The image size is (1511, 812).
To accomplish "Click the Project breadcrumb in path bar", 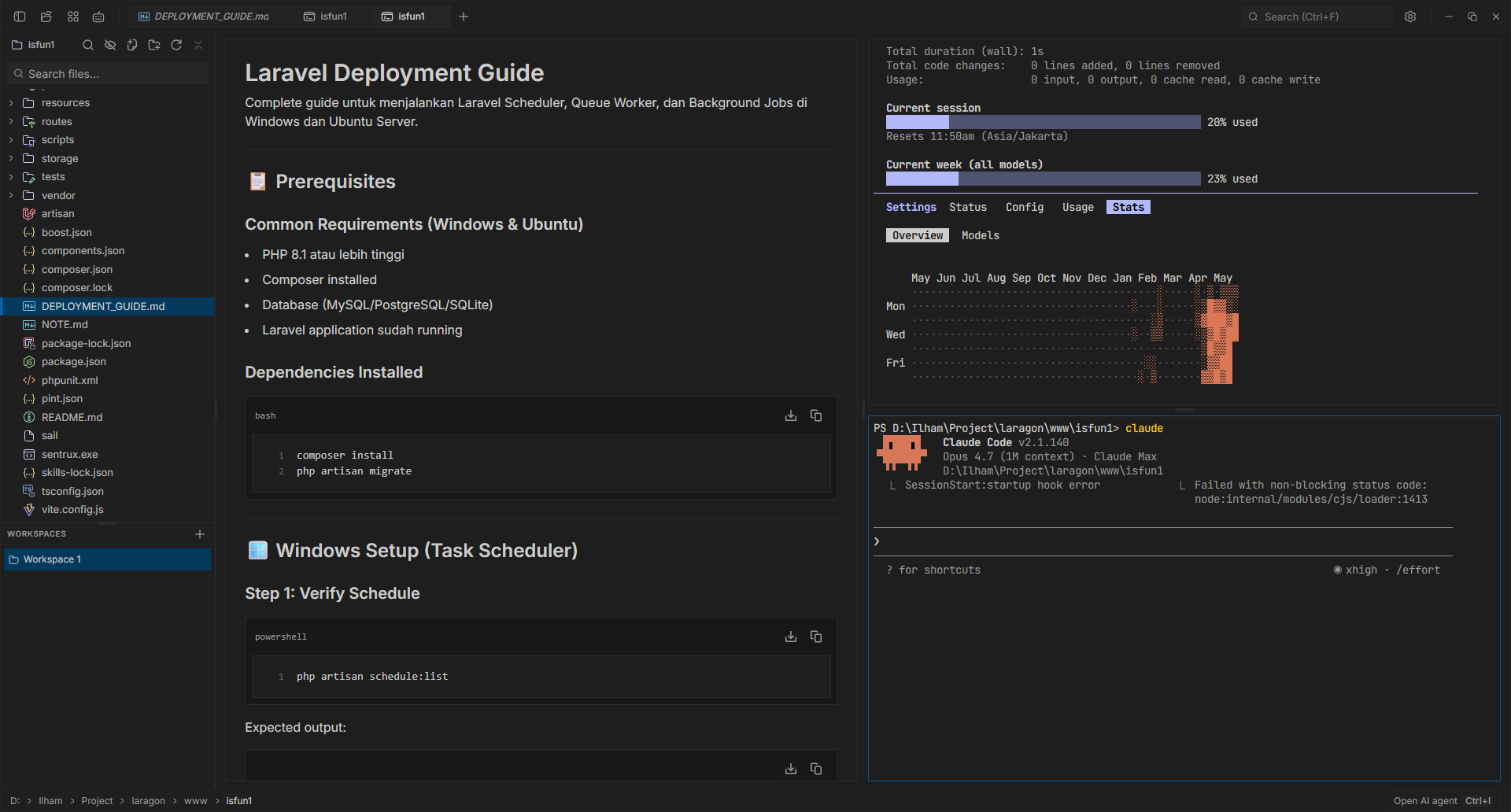I will click(x=97, y=801).
